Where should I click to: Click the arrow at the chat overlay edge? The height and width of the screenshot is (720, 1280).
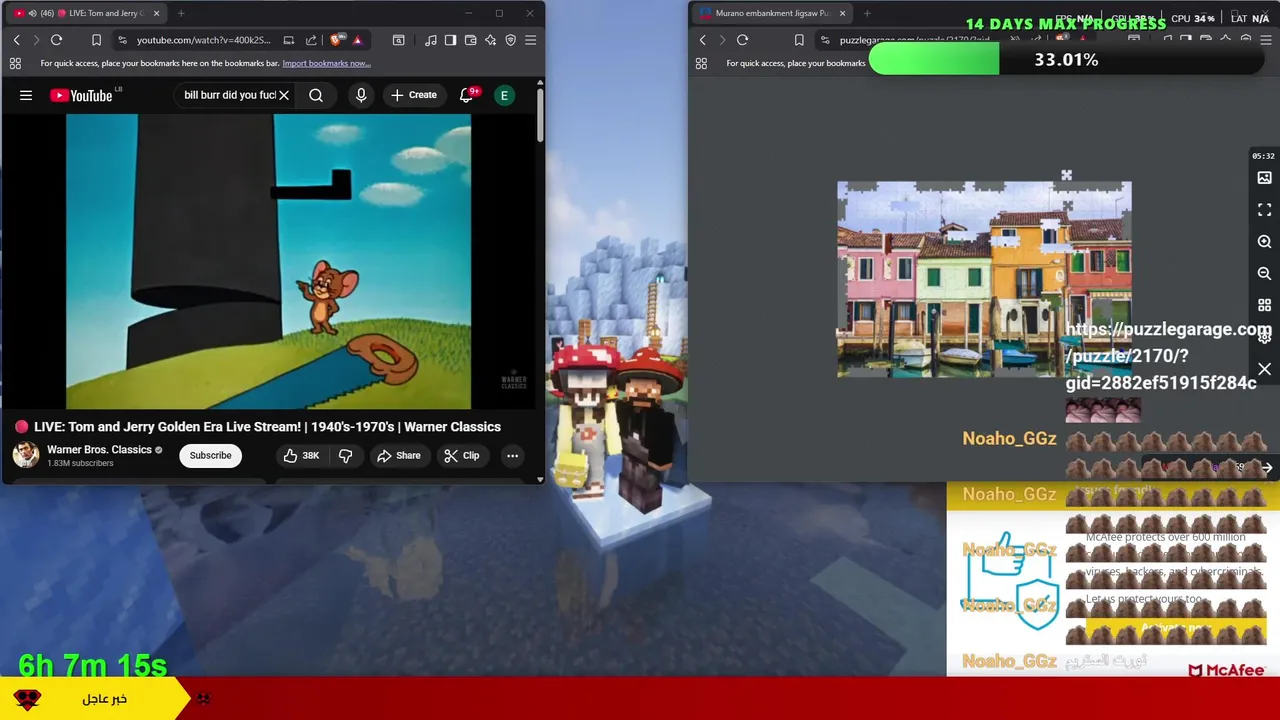click(x=1266, y=468)
